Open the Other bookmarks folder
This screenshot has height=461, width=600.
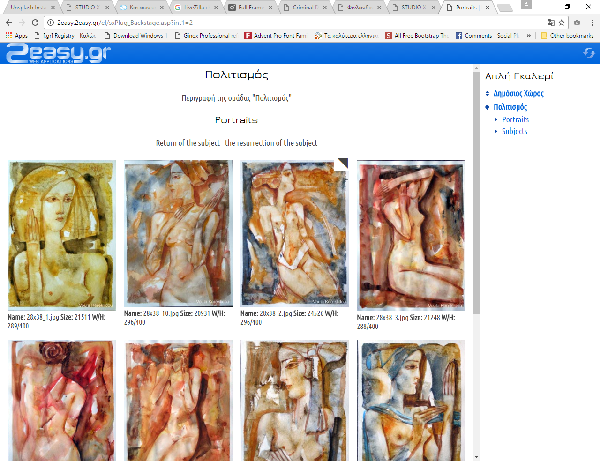click(x=567, y=36)
